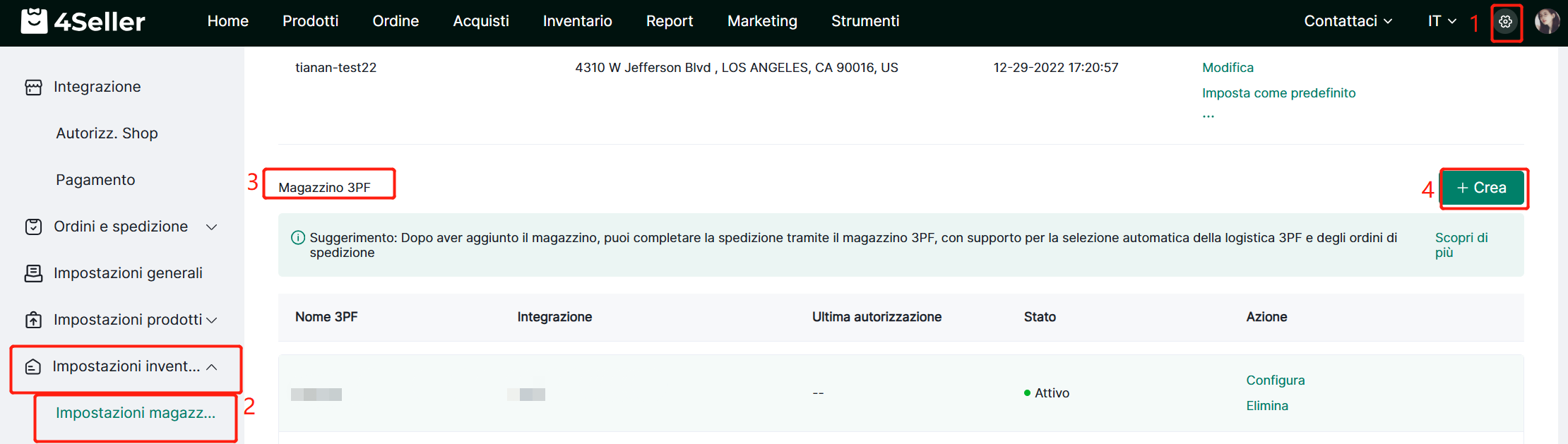Click the Ordini e spedizione clipboard icon

(33, 227)
